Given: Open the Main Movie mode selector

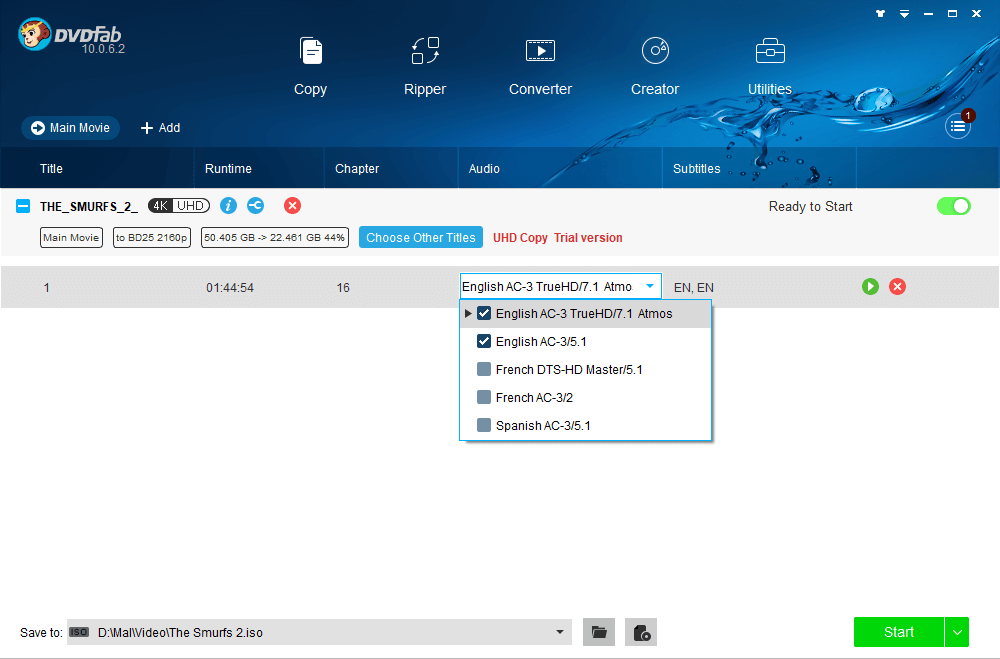Looking at the screenshot, I should (70, 128).
